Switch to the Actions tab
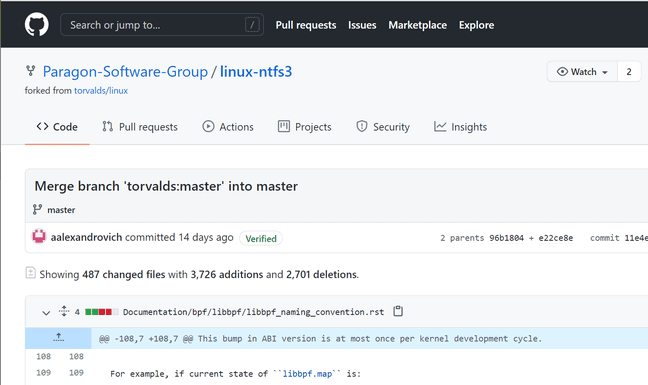The image size is (648, 385). point(228,127)
